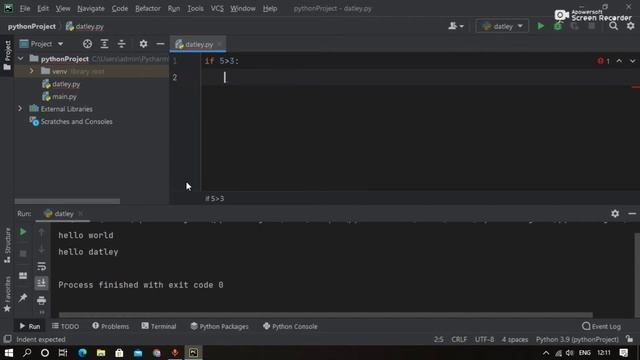The image size is (640, 360).
Task: Expand External Libraries node
Action: click(x=20, y=109)
